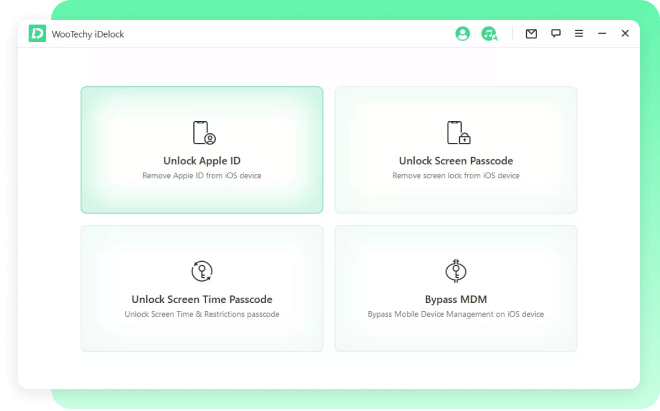Click the "WooTechy iDelock" window title text

89,34
